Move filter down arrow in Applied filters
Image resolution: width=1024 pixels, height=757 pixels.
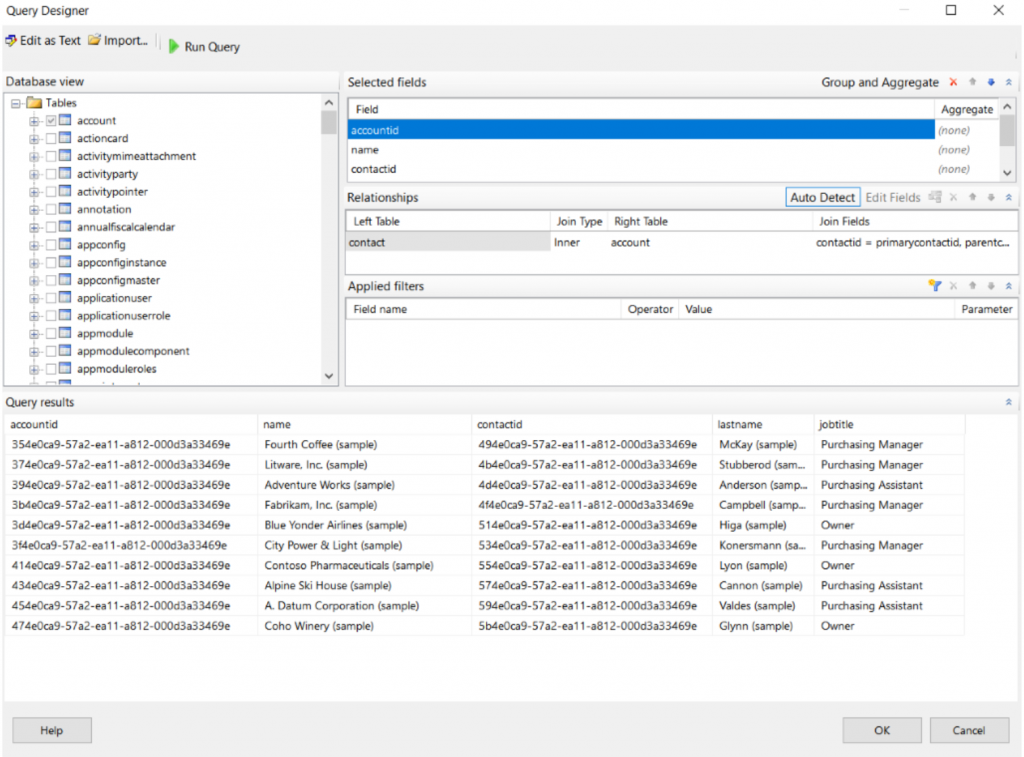point(991,286)
